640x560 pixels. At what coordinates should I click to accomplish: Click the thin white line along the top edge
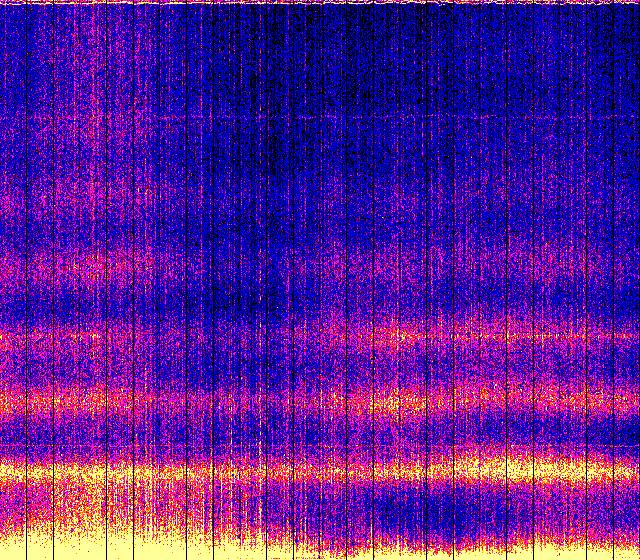[x=320, y=2]
